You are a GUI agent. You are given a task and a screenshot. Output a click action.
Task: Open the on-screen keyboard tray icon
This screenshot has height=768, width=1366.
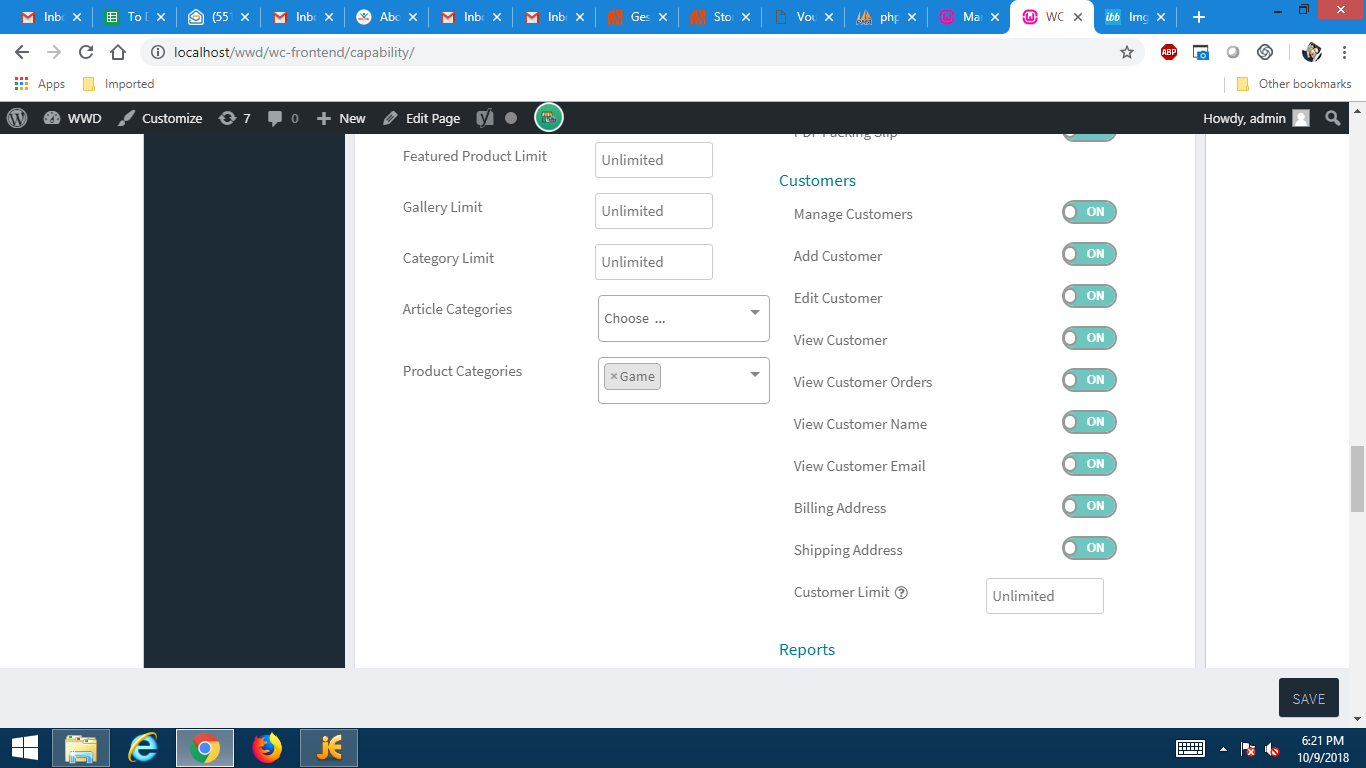tap(1190, 749)
